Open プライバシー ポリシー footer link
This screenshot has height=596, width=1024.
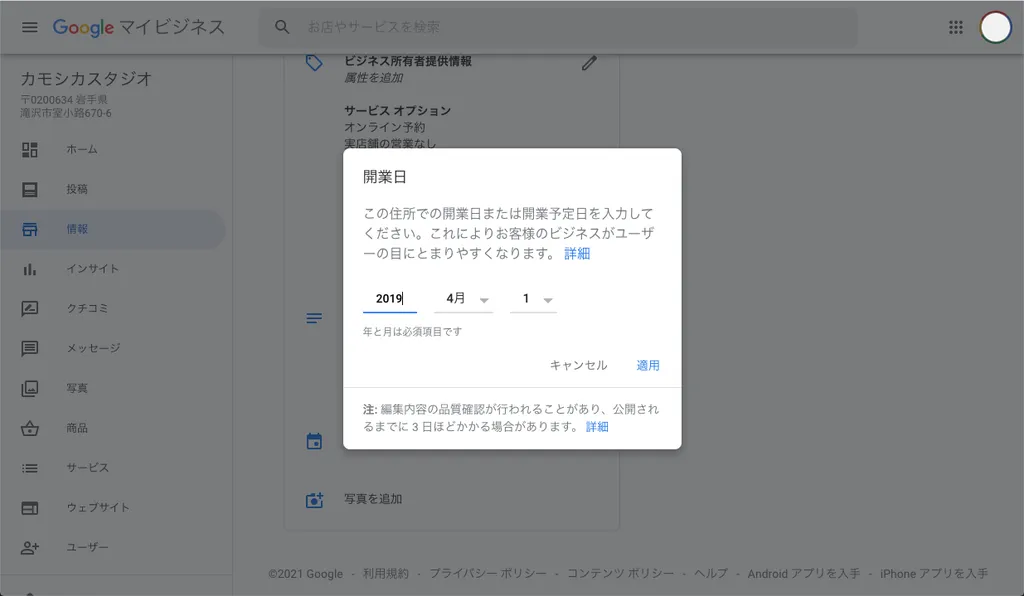point(488,574)
